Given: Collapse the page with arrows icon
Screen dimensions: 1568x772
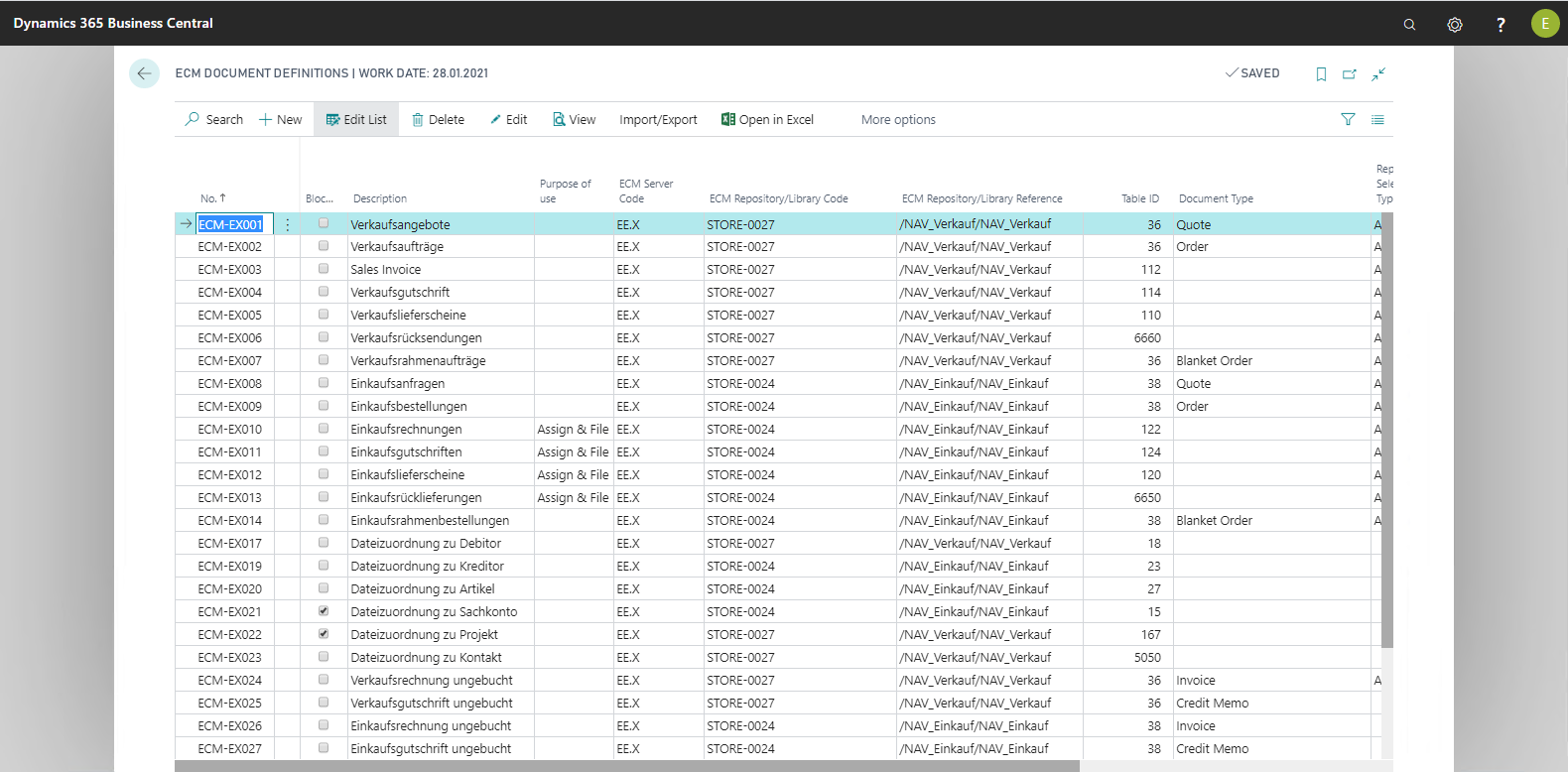Looking at the screenshot, I should click(x=1378, y=74).
